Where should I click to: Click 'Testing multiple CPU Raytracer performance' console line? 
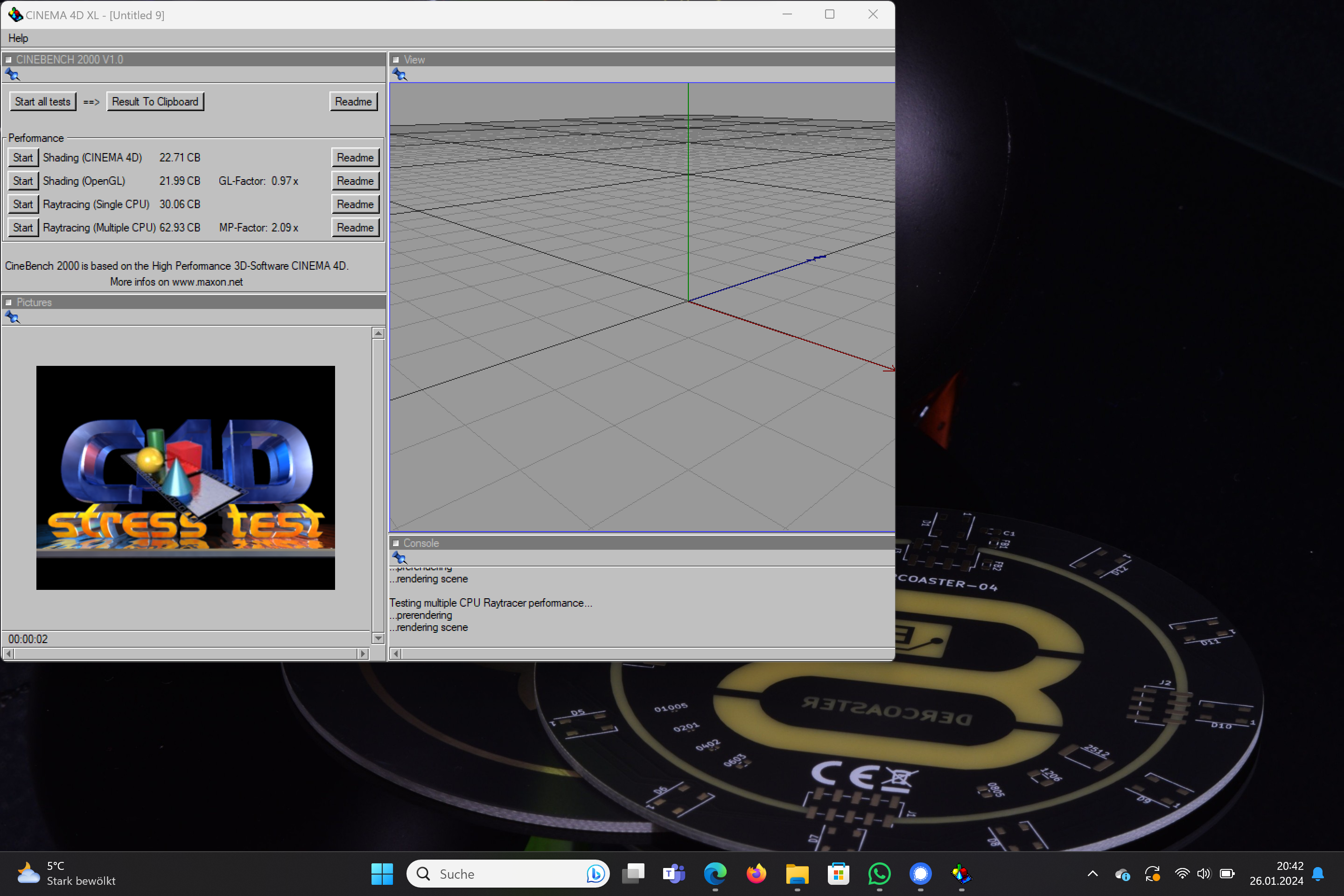[x=491, y=603]
